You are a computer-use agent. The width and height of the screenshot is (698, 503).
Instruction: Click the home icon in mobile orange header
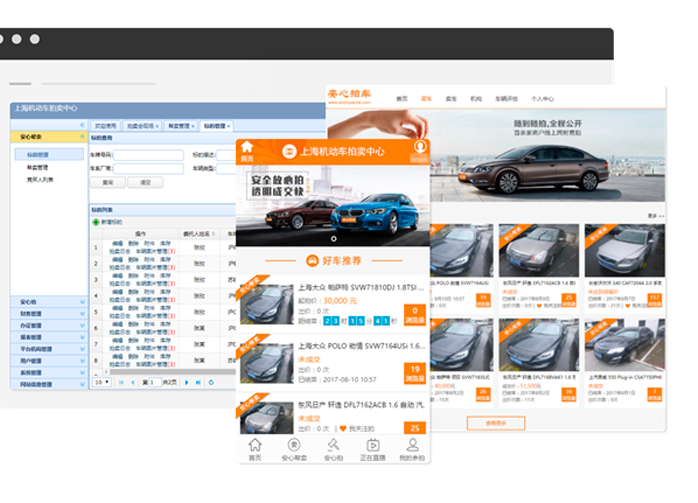(x=247, y=149)
